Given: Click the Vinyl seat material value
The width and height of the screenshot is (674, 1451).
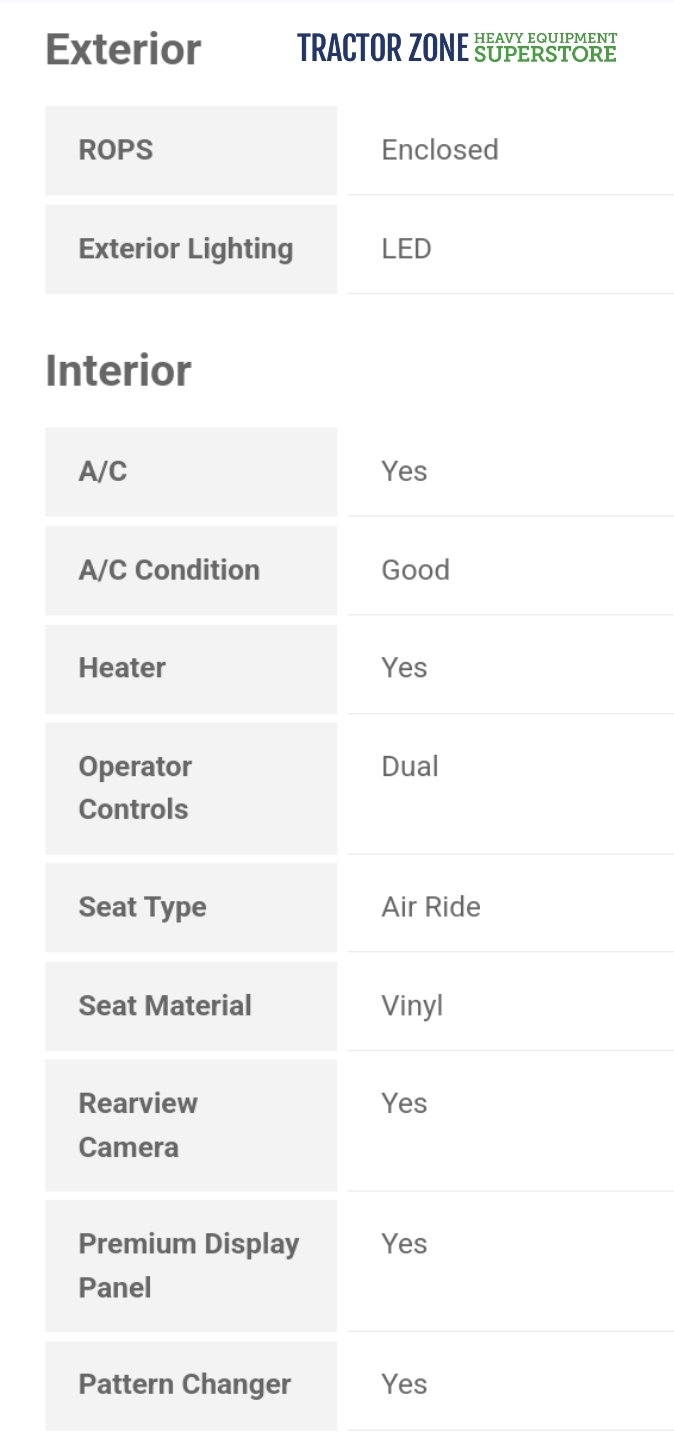Looking at the screenshot, I should pos(412,1006).
